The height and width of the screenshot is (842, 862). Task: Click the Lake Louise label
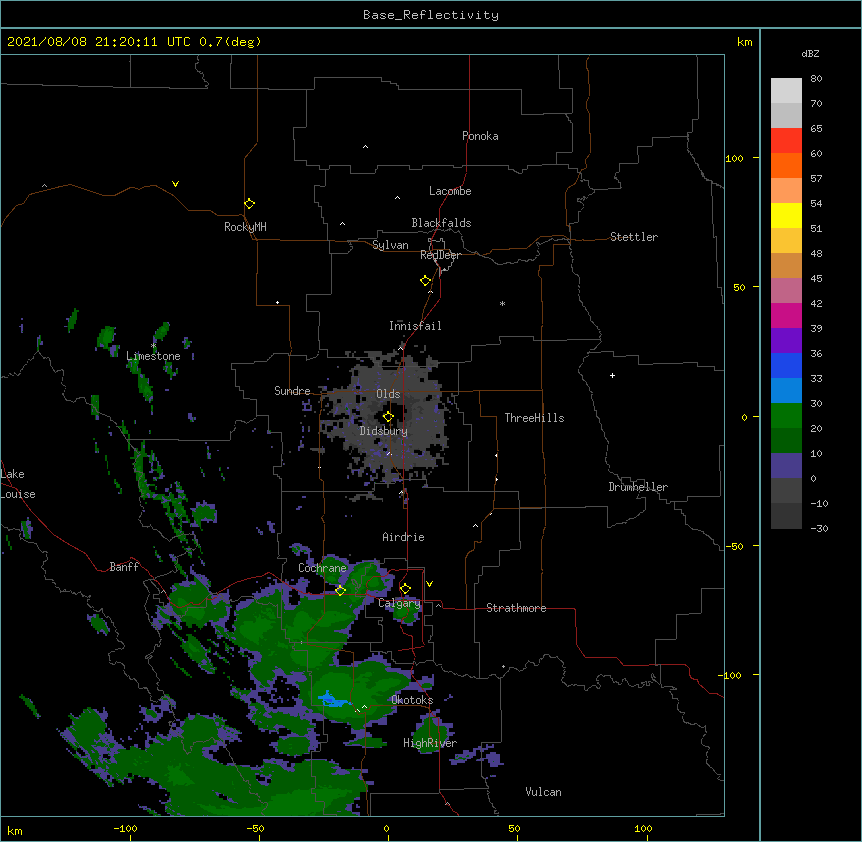click(18, 484)
